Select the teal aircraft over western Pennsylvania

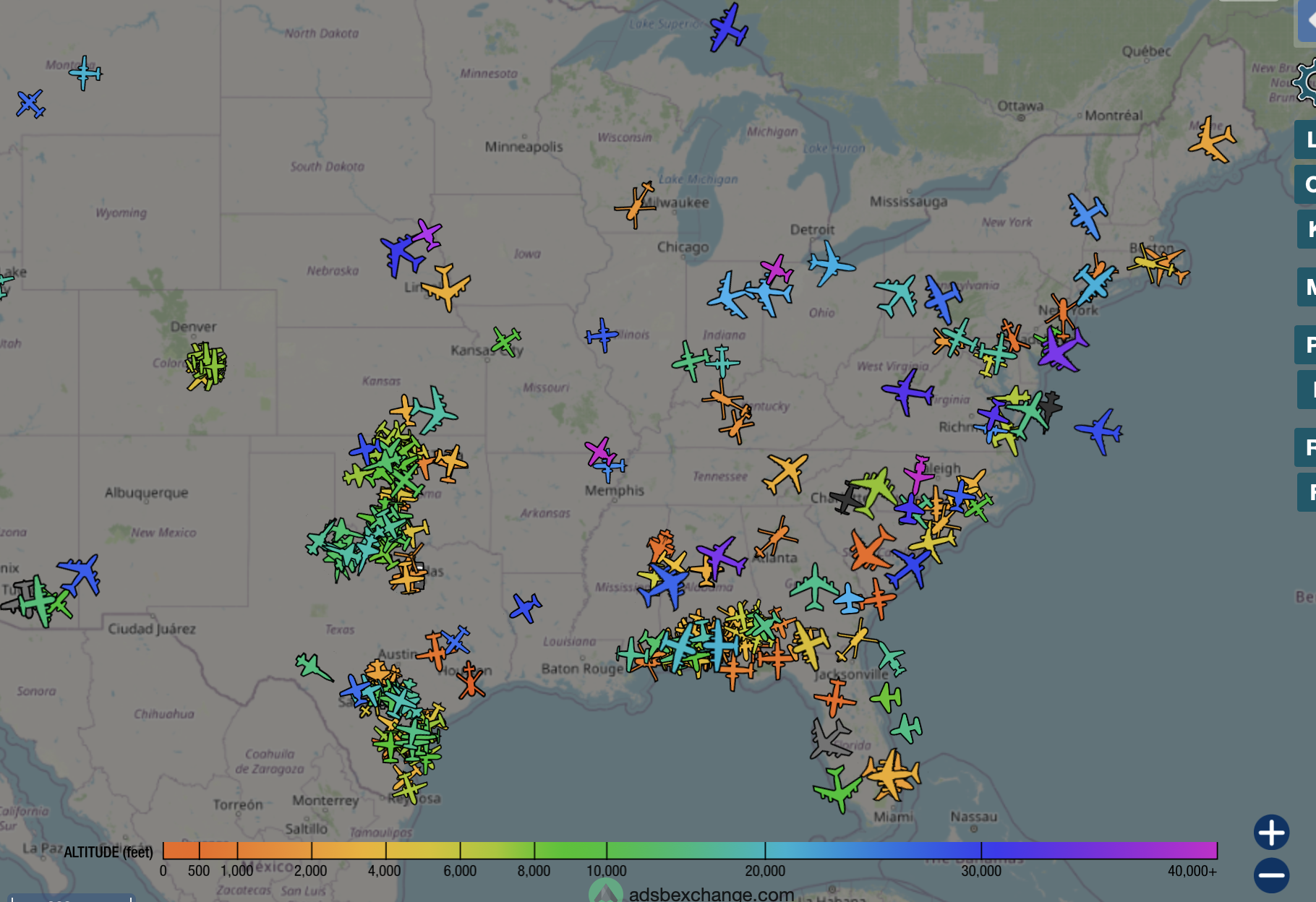(x=897, y=294)
